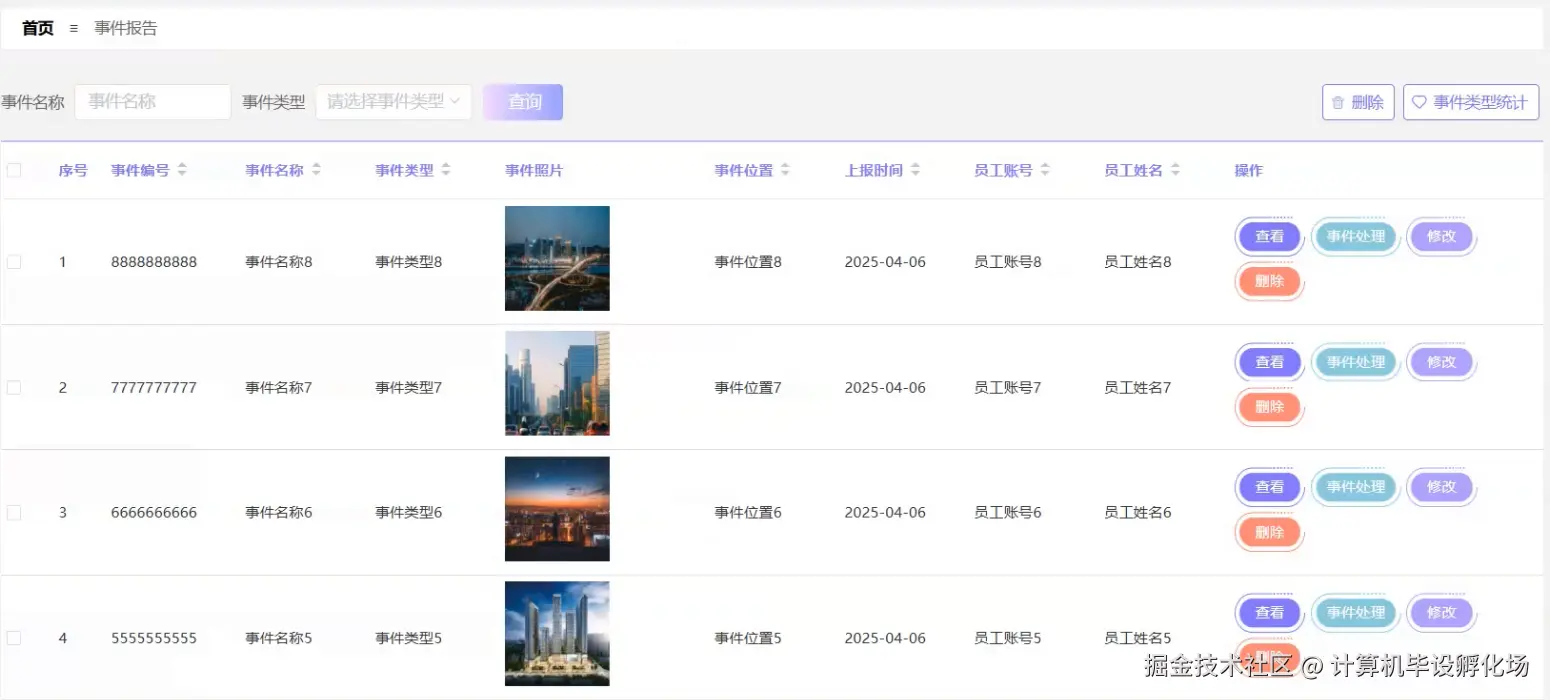Check the checkbox for row 1

click(14, 261)
